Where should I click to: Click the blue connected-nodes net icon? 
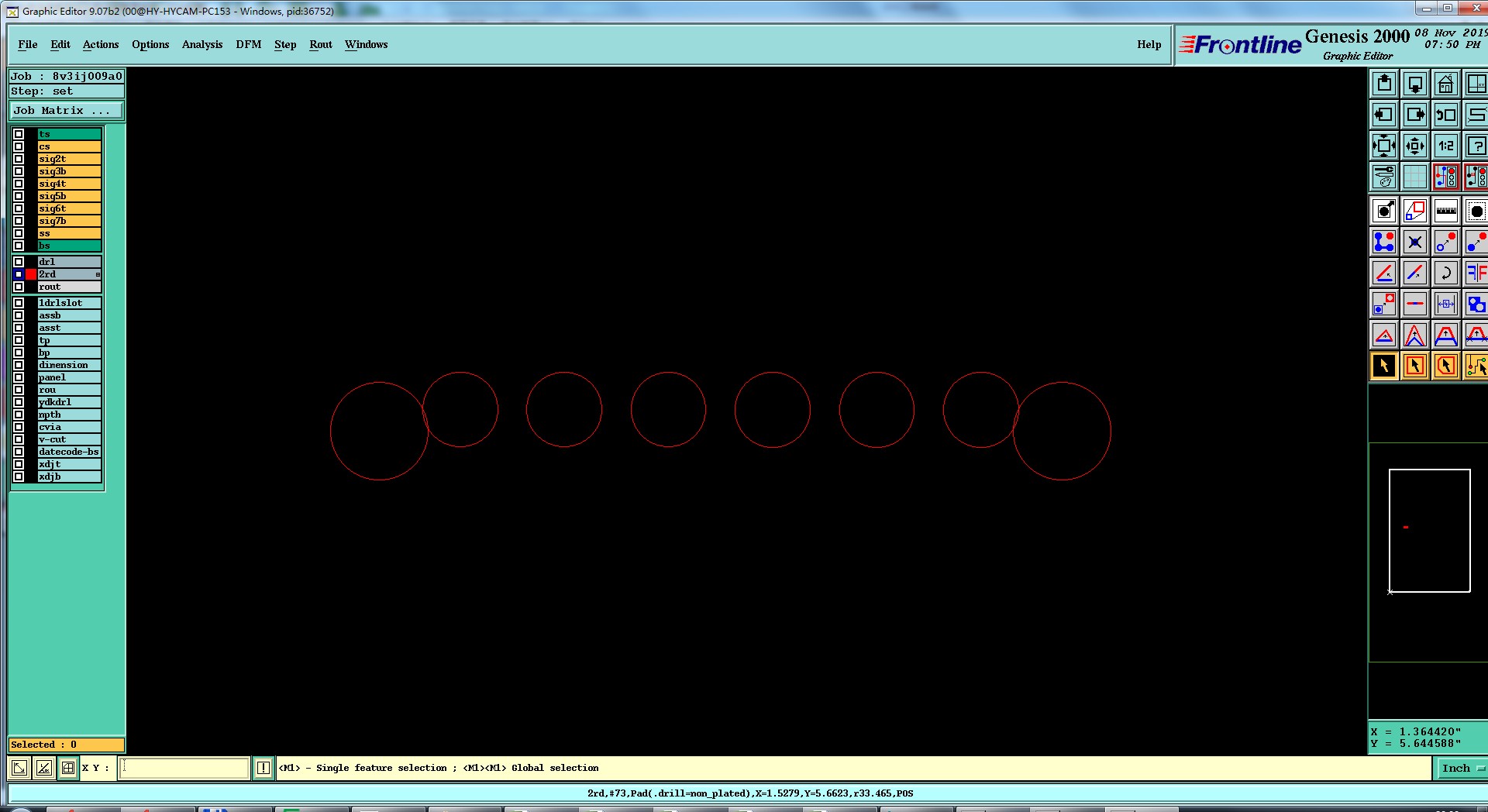pos(1384,242)
